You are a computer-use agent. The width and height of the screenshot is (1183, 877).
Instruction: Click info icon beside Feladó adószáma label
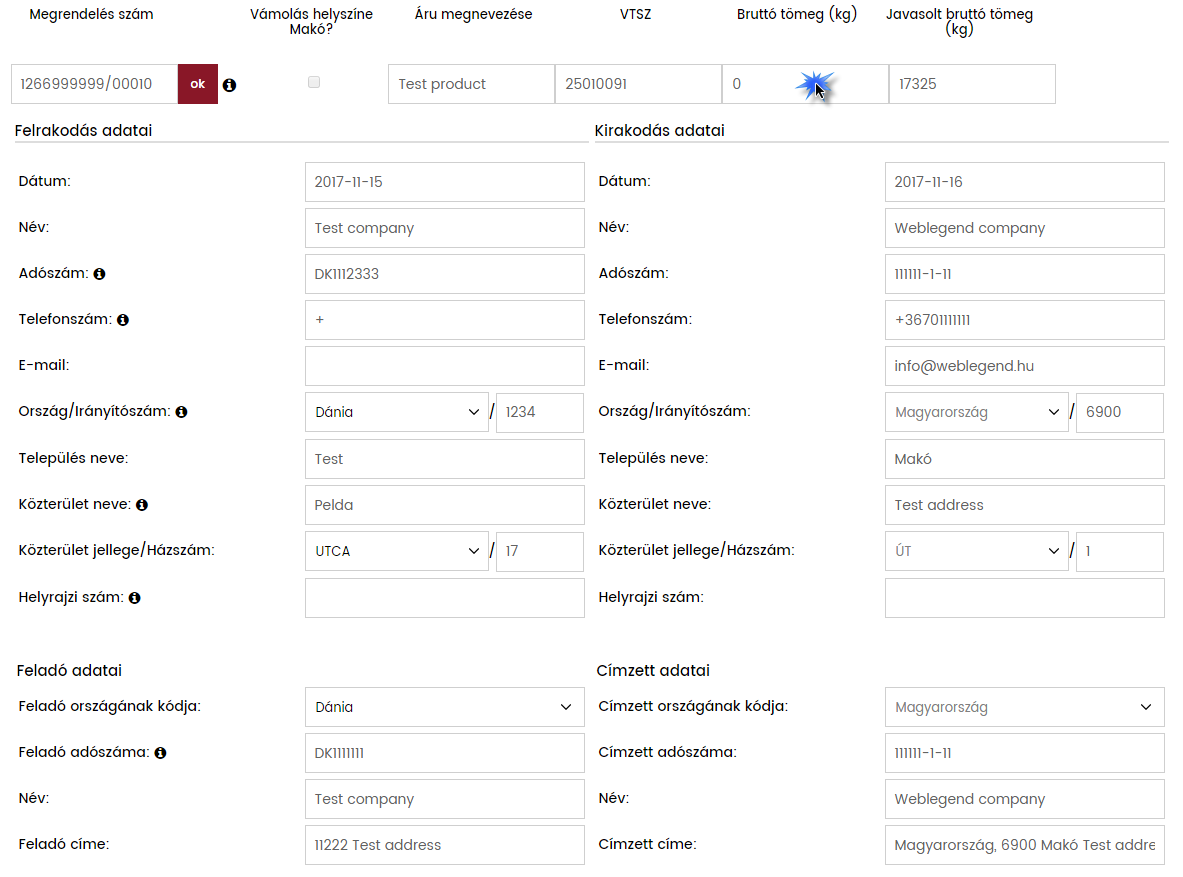click(160, 753)
